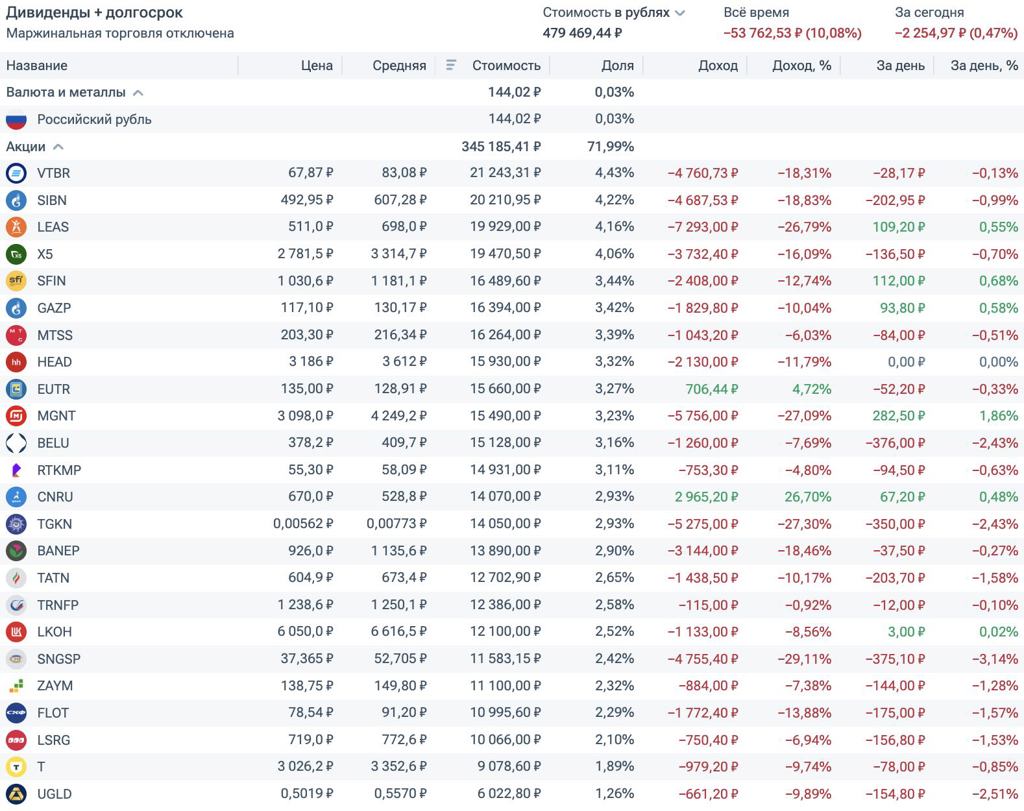
Task: Open the Дивиденды + долгосрок portfolio title
Action: tap(94, 12)
